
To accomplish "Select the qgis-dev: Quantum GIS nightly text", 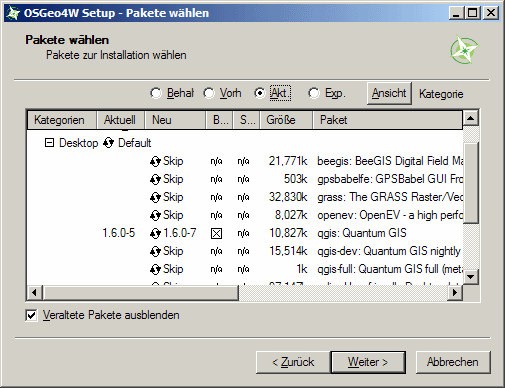I will [x=389, y=251].
